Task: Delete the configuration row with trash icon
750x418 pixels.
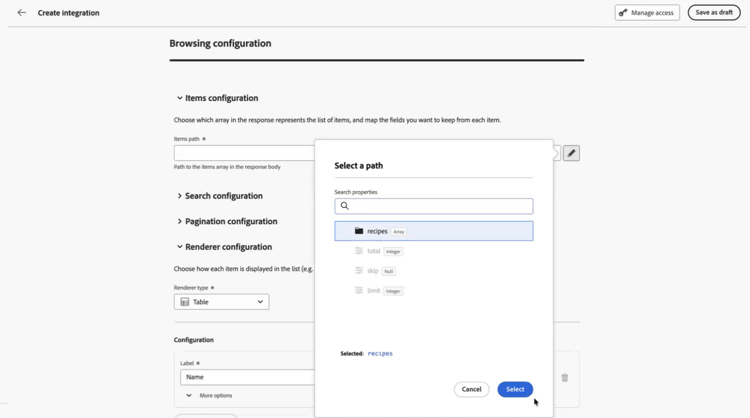Action: [x=564, y=378]
